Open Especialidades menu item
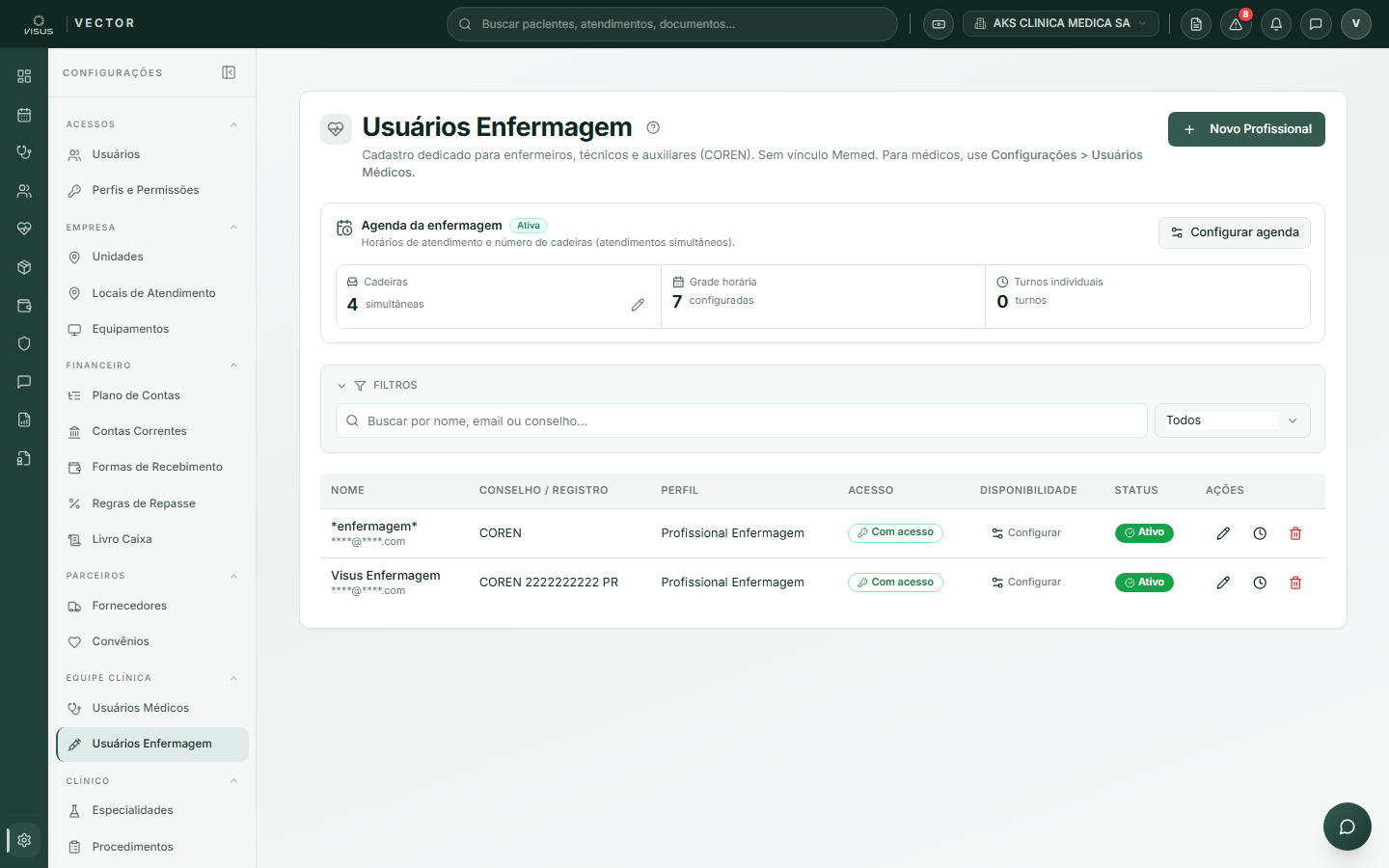This screenshot has width=1389, height=868. (152, 810)
